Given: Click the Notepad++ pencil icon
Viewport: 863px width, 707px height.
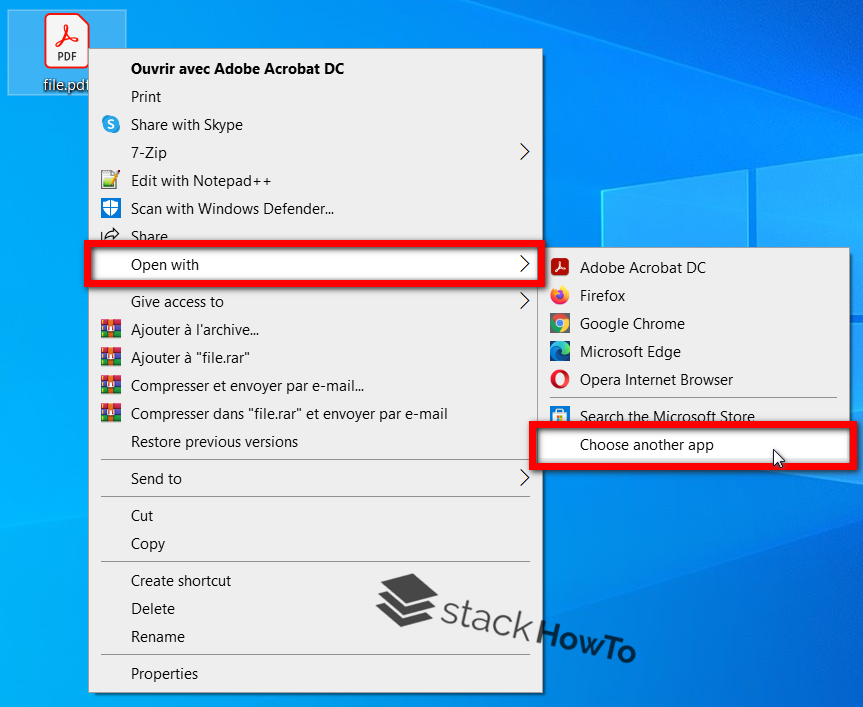Looking at the screenshot, I should pyautogui.click(x=111, y=180).
